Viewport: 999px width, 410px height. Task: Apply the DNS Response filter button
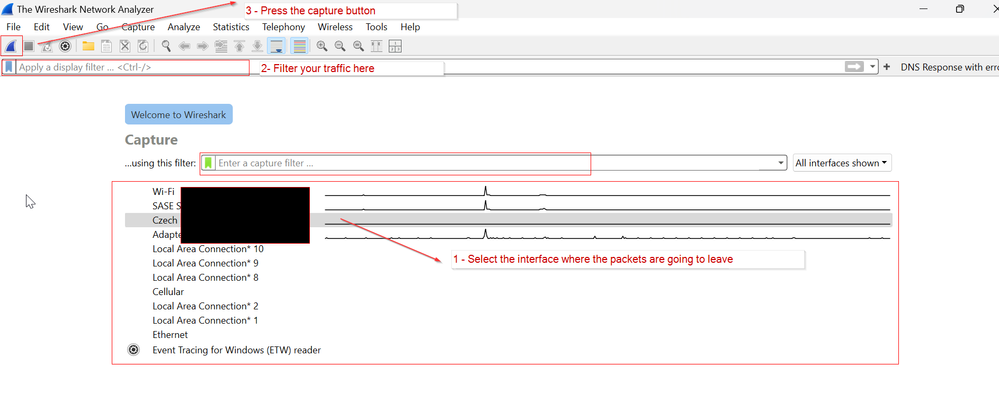949,67
